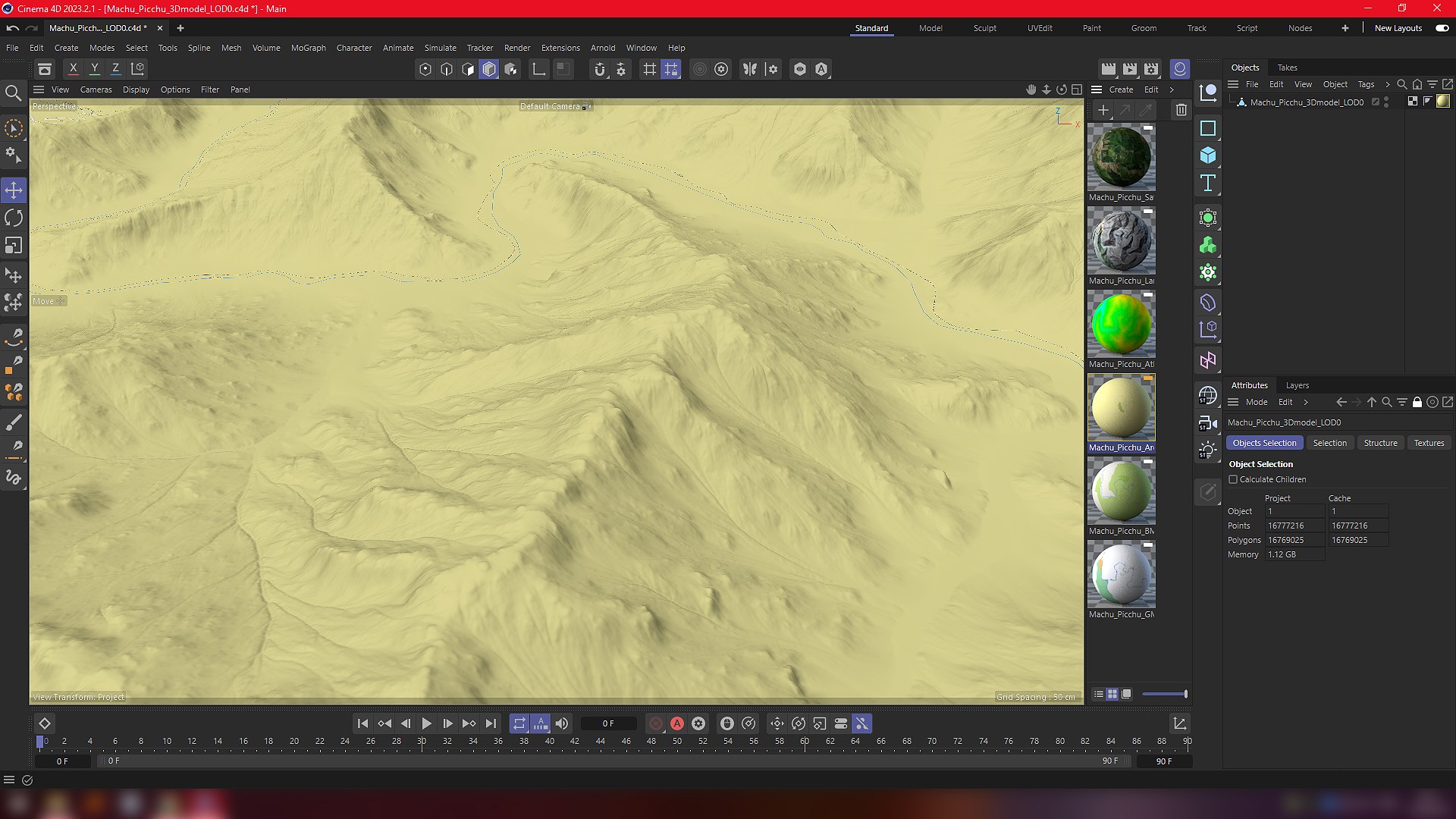Click the Edit Render Settings icon
1456x819 pixels.
click(x=1151, y=69)
